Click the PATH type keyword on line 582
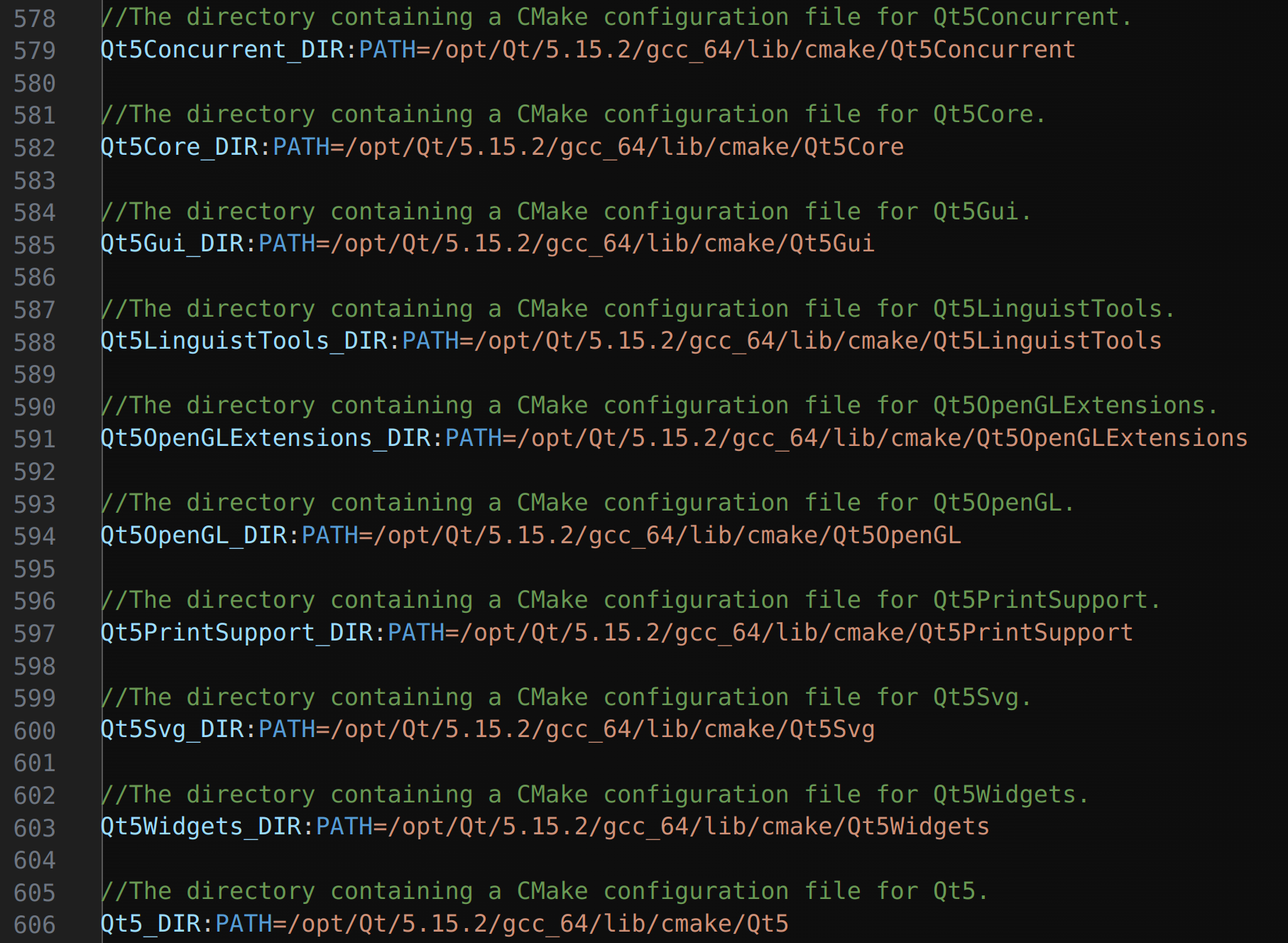 click(x=301, y=147)
